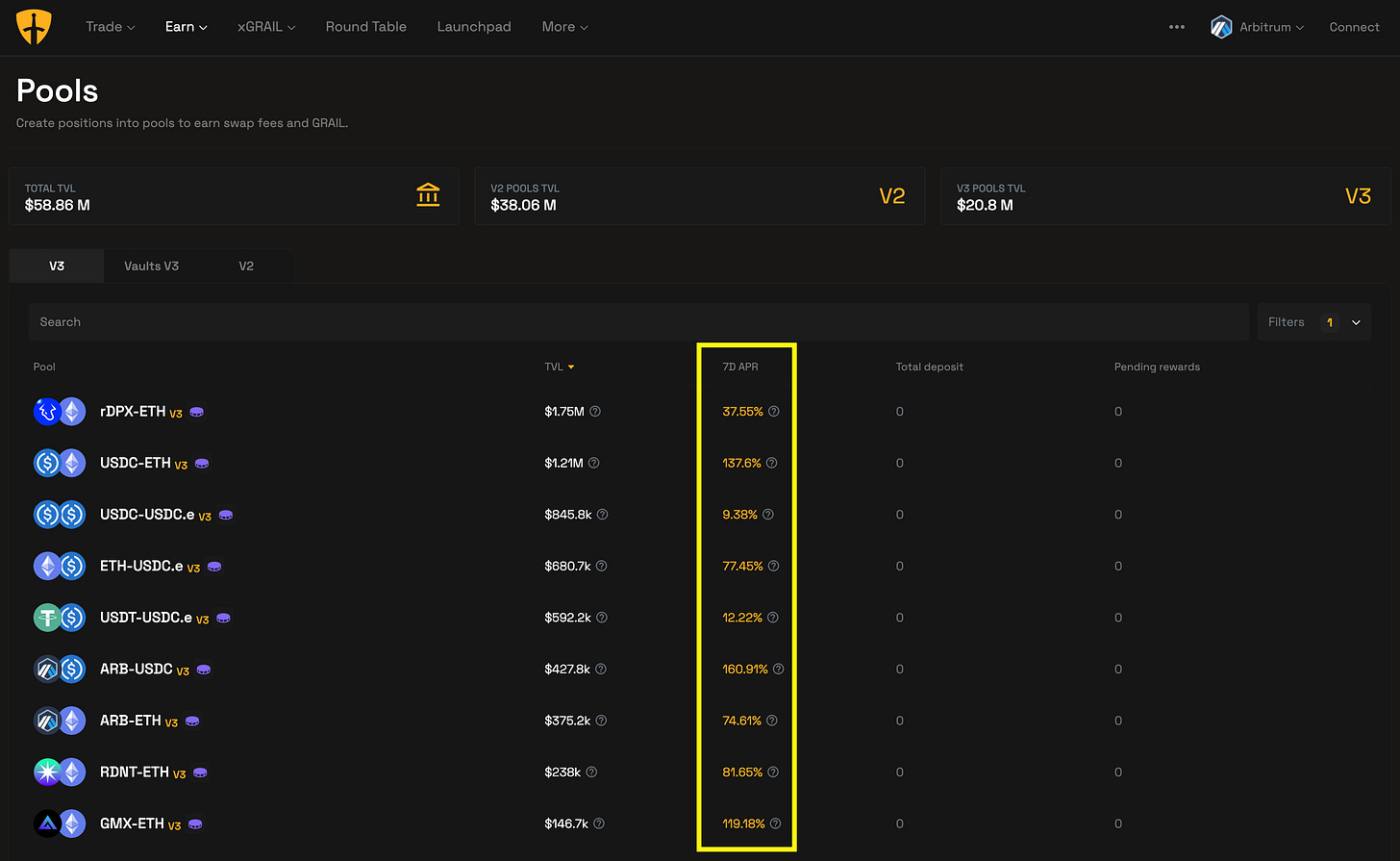Sort by TVL column header
This screenshot has height=861, width=1400.
pos(559,367)
